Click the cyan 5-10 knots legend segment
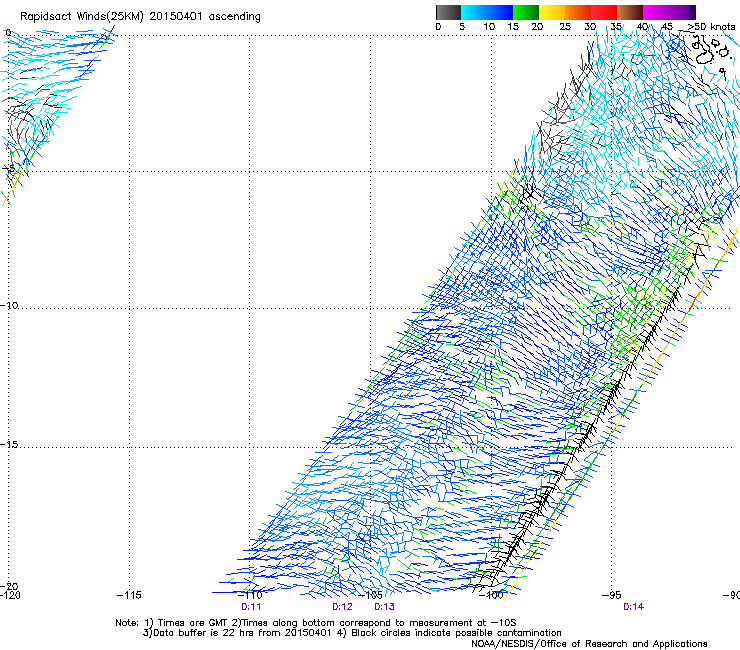This screenshot has width=740, height=650. (x=474, y=12)
